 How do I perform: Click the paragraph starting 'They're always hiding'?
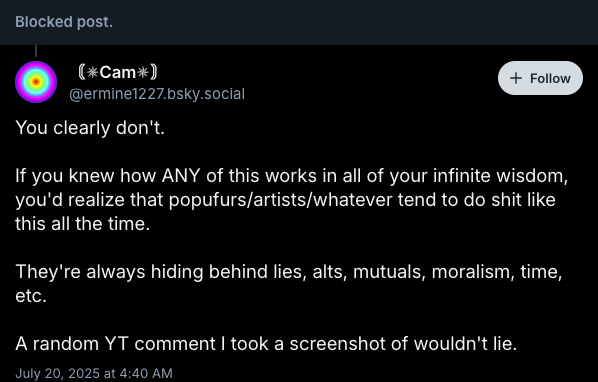(289, 284)
